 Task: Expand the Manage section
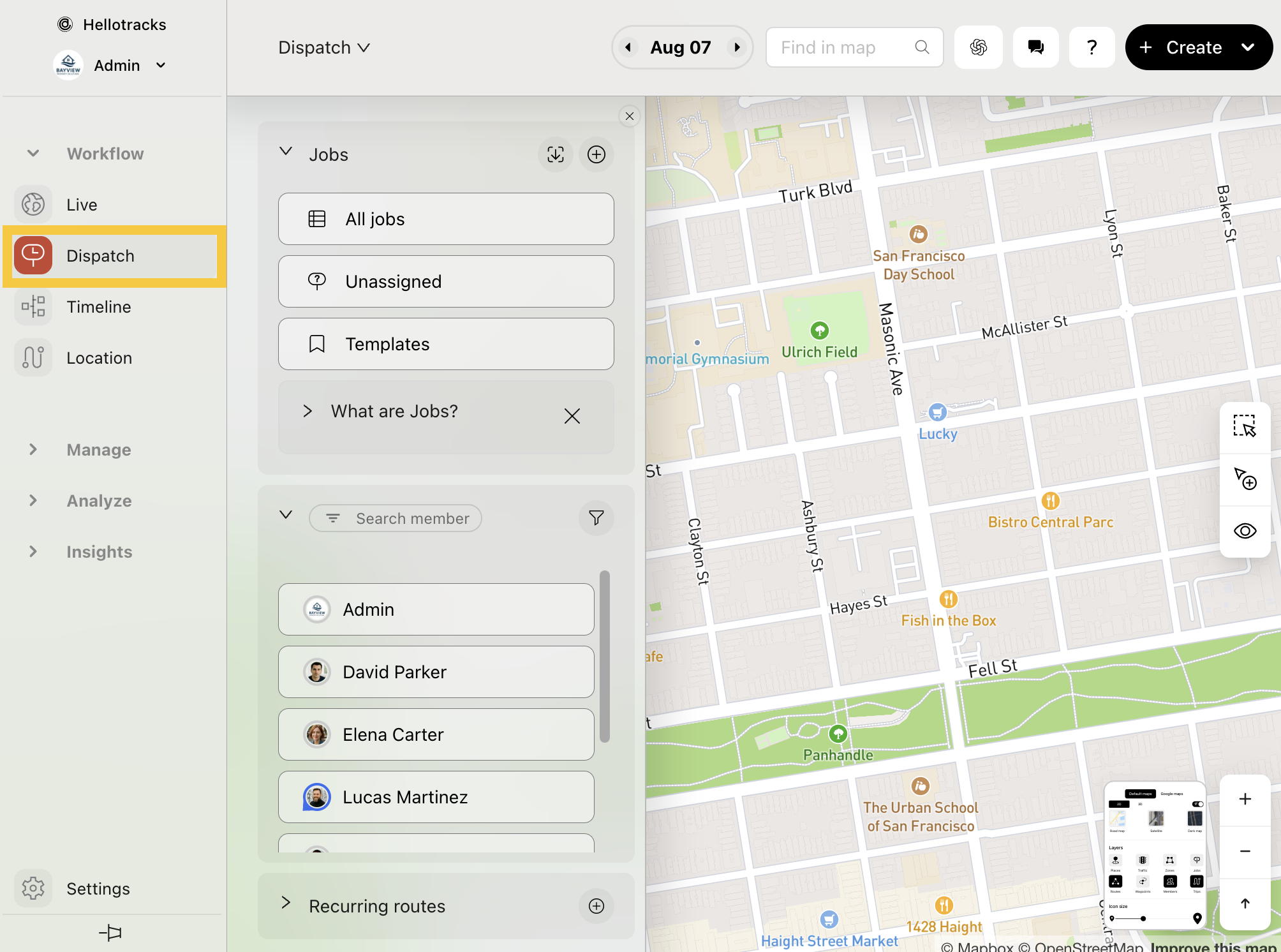(33, 449)
